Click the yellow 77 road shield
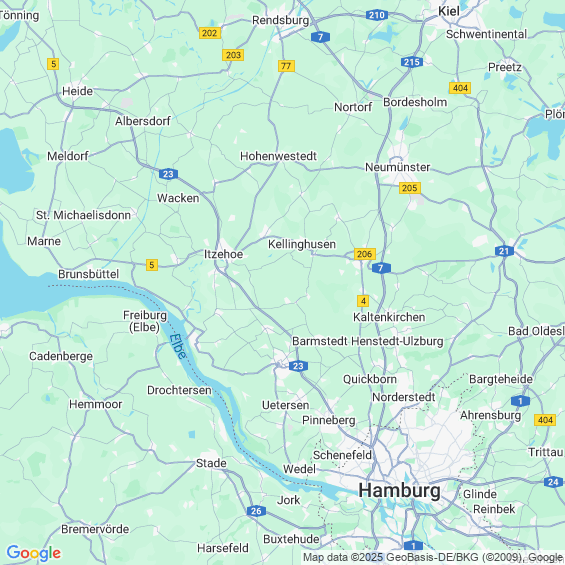The image size is (565, 565). pos(286,66)
